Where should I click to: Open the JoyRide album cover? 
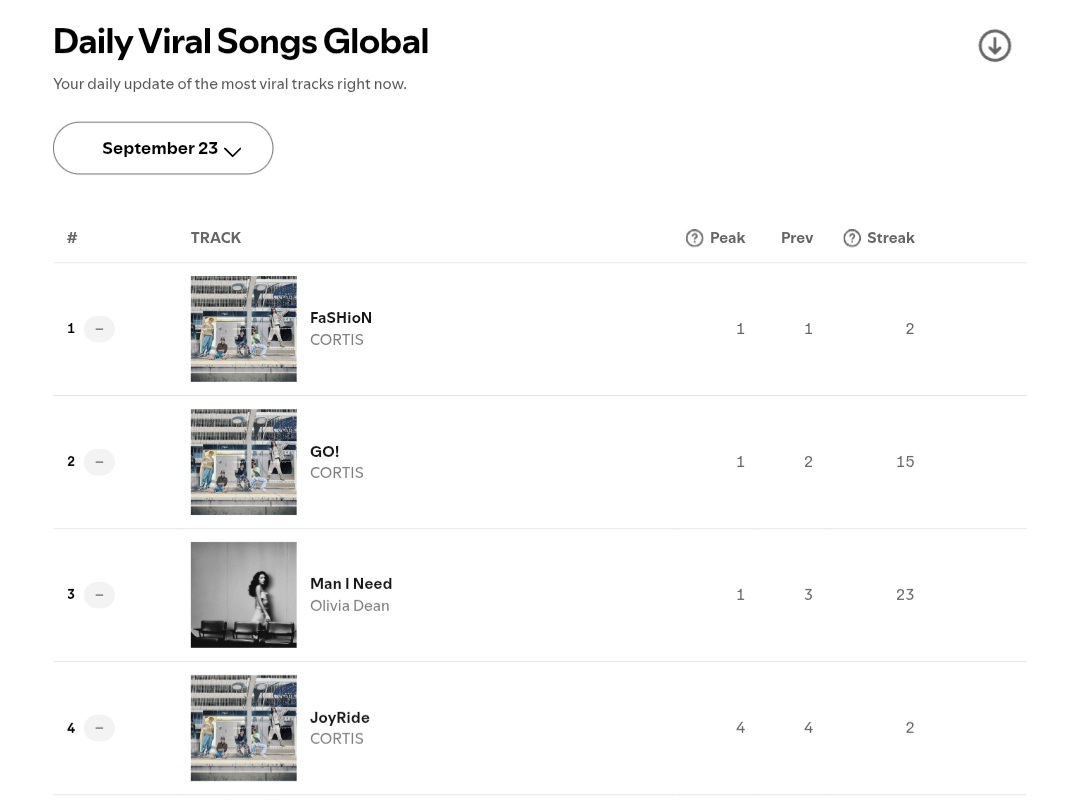(244, 728)
